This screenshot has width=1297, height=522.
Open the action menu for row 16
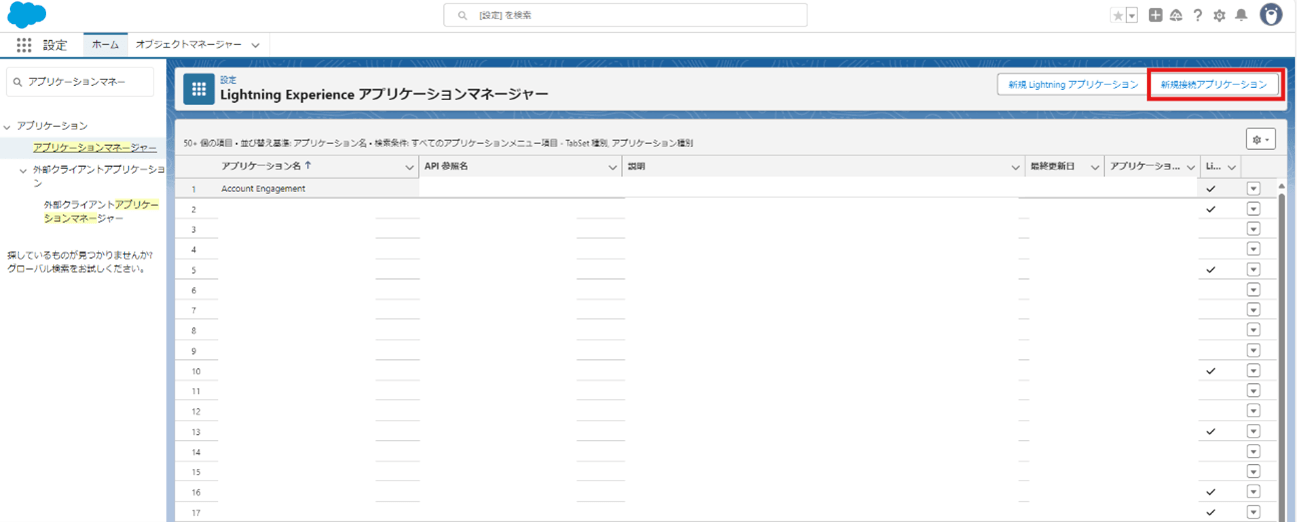(x=1253, y=492)
